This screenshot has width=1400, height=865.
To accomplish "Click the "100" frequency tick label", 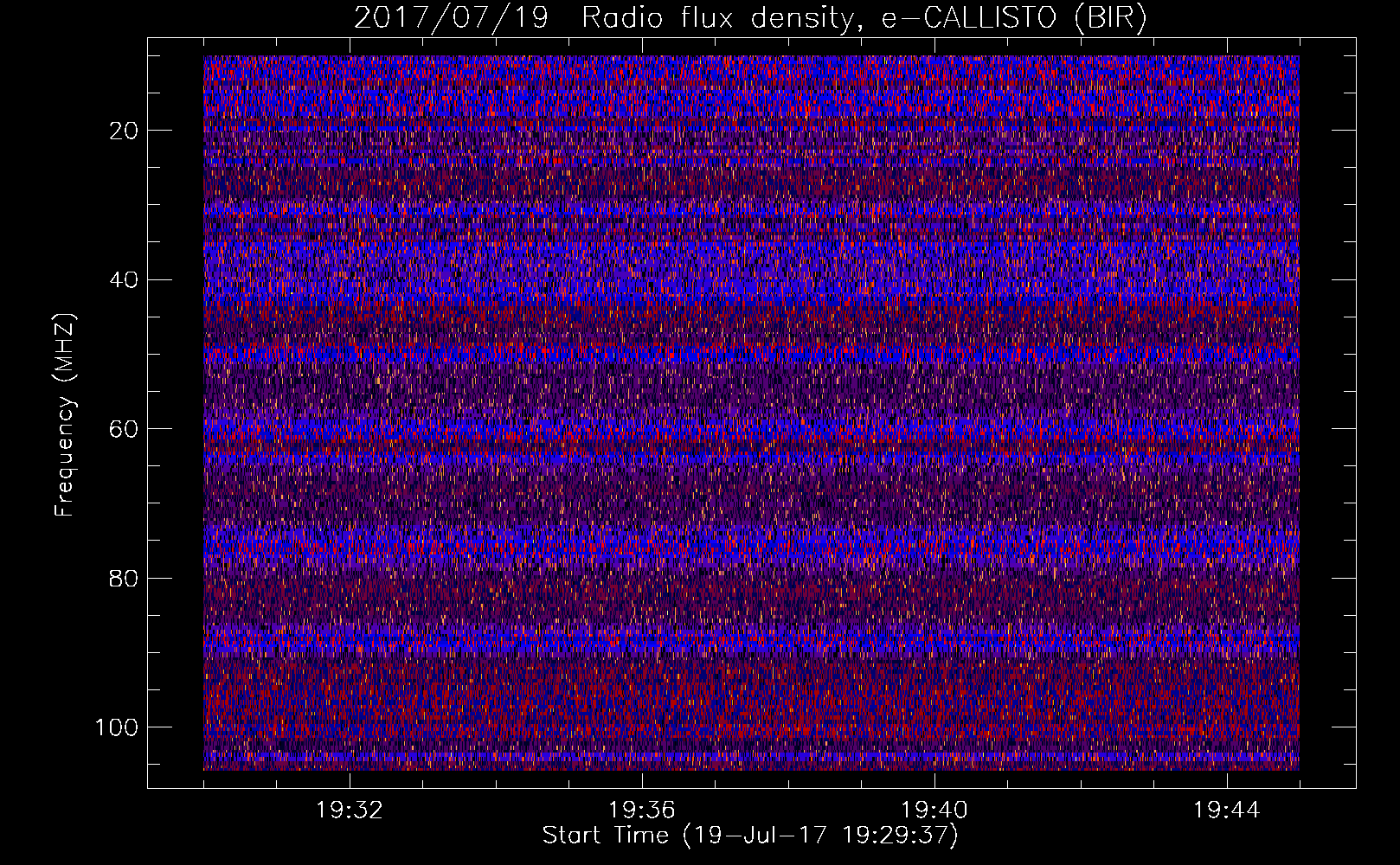I will (117, 727).
